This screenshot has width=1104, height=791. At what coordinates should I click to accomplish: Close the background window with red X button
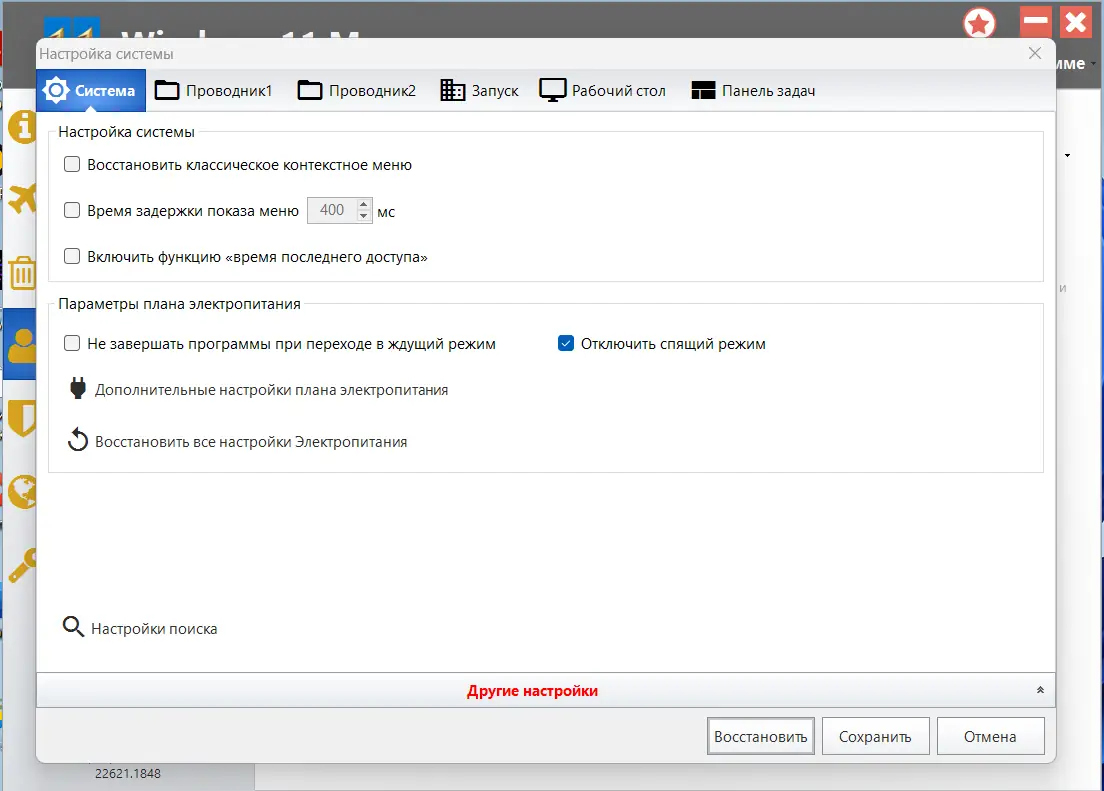1077,22
